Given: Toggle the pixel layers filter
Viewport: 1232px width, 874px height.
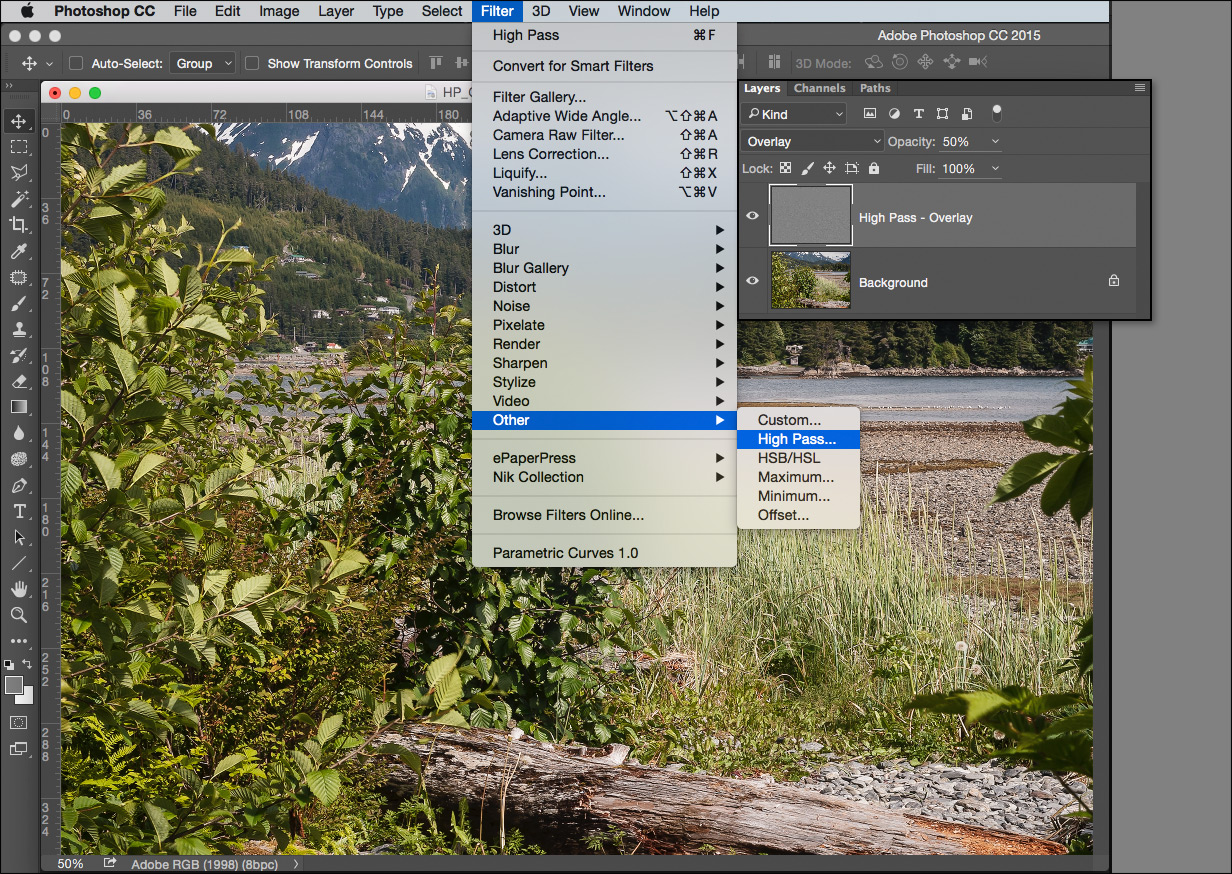Looking at the screenshot, I should point(870,114).
